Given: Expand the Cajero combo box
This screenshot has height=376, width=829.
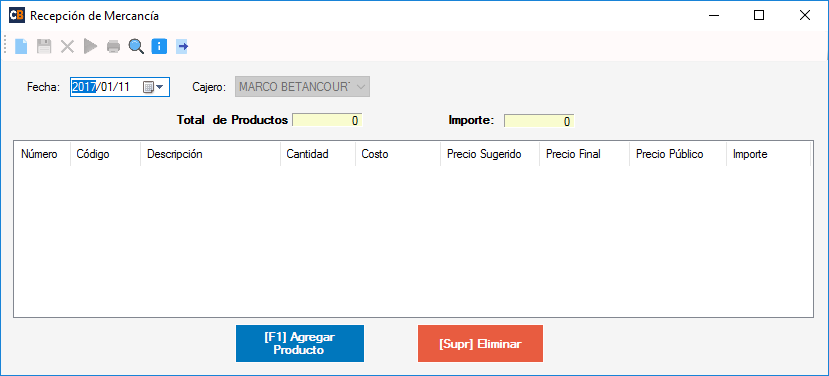Looking at the screenshot, I should [x=361, y=87].
